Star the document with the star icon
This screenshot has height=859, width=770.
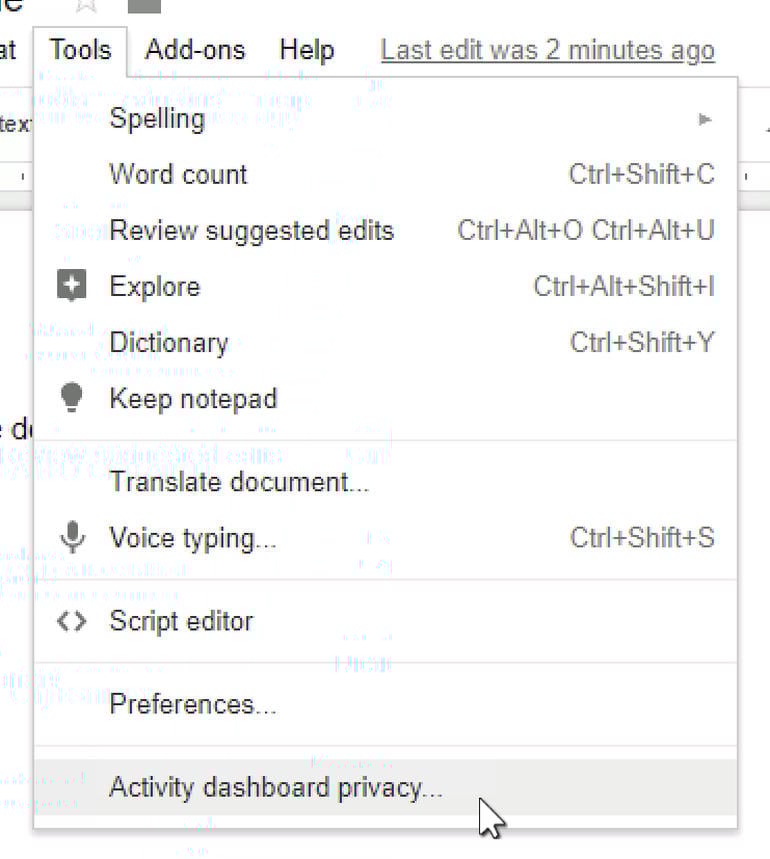[87, 5]
